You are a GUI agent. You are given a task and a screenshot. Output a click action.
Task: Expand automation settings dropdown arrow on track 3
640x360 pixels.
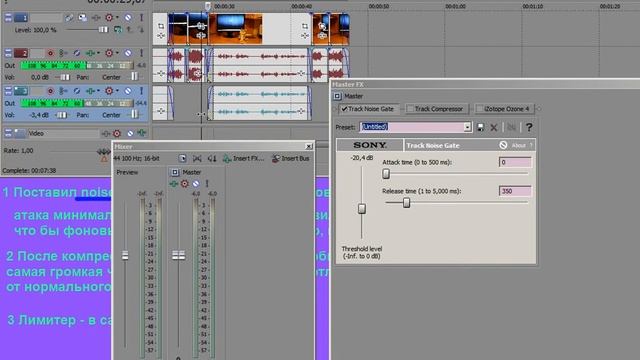click(117, 91)
